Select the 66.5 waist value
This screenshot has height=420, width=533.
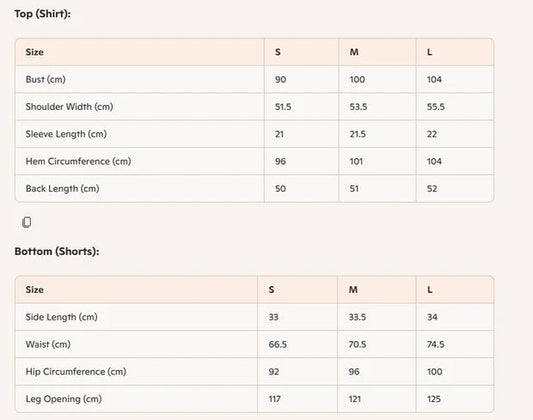[x=278, y=344]
